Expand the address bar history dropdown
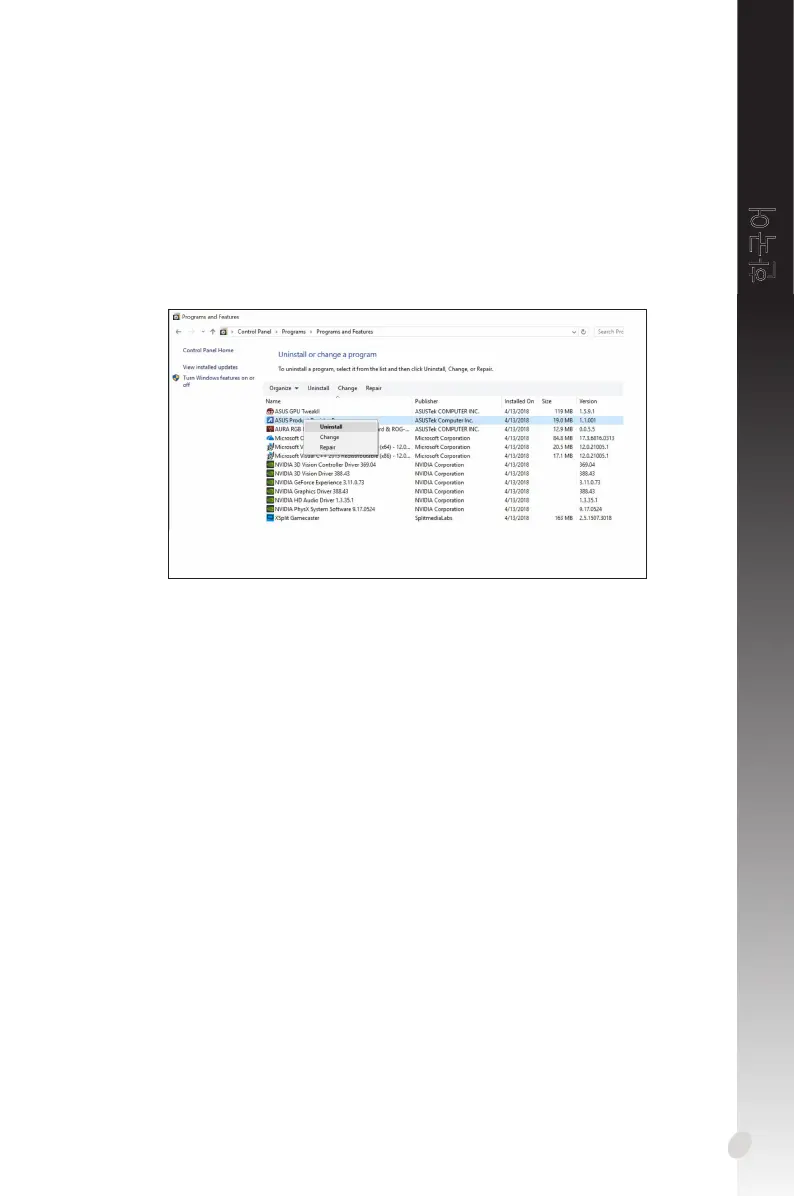 point(574,332)
